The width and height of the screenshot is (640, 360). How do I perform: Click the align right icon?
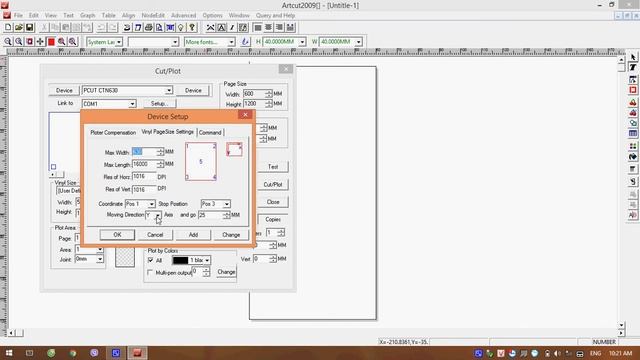tap(279, 27)
